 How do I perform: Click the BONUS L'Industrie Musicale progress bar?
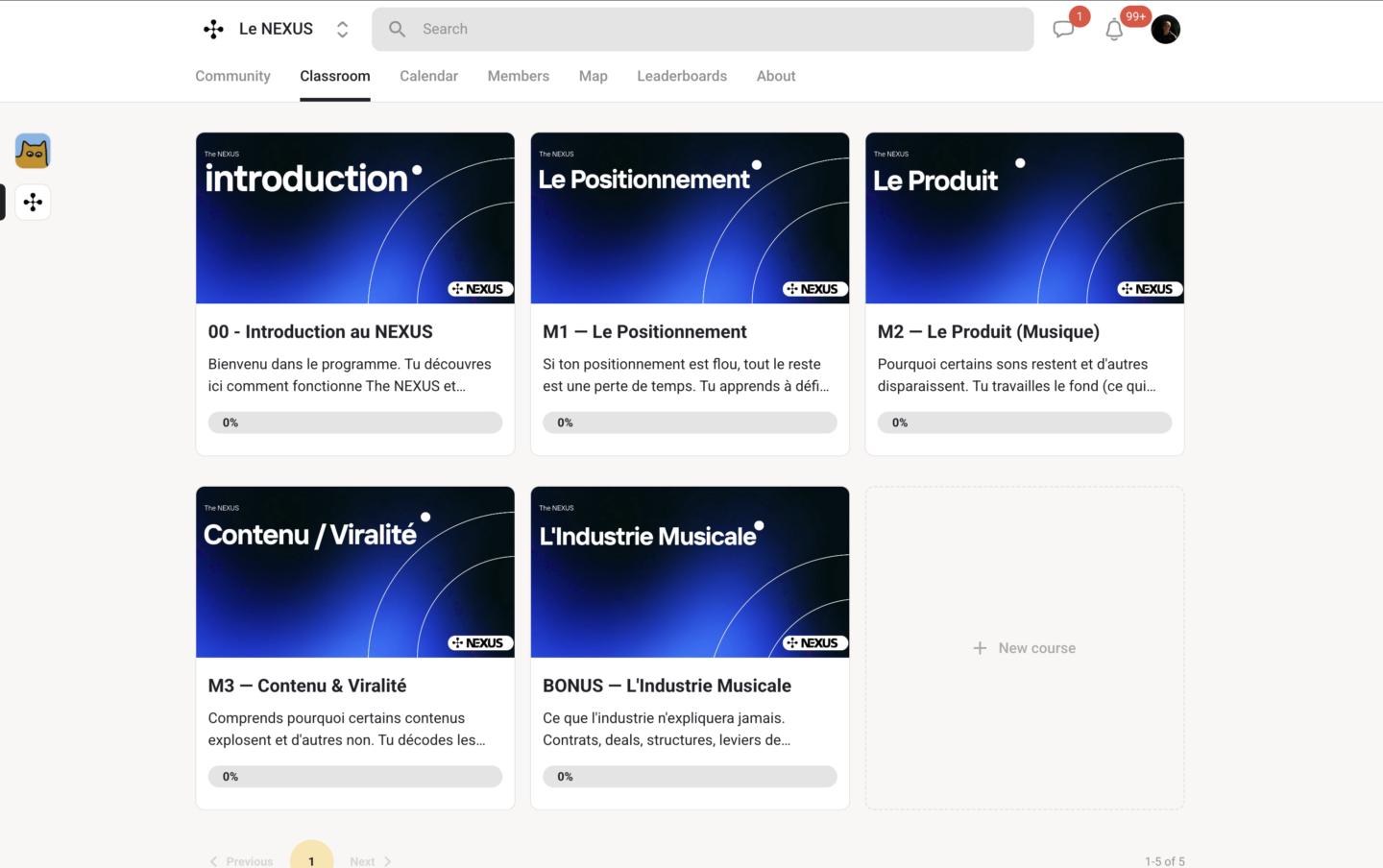(690, 777)
